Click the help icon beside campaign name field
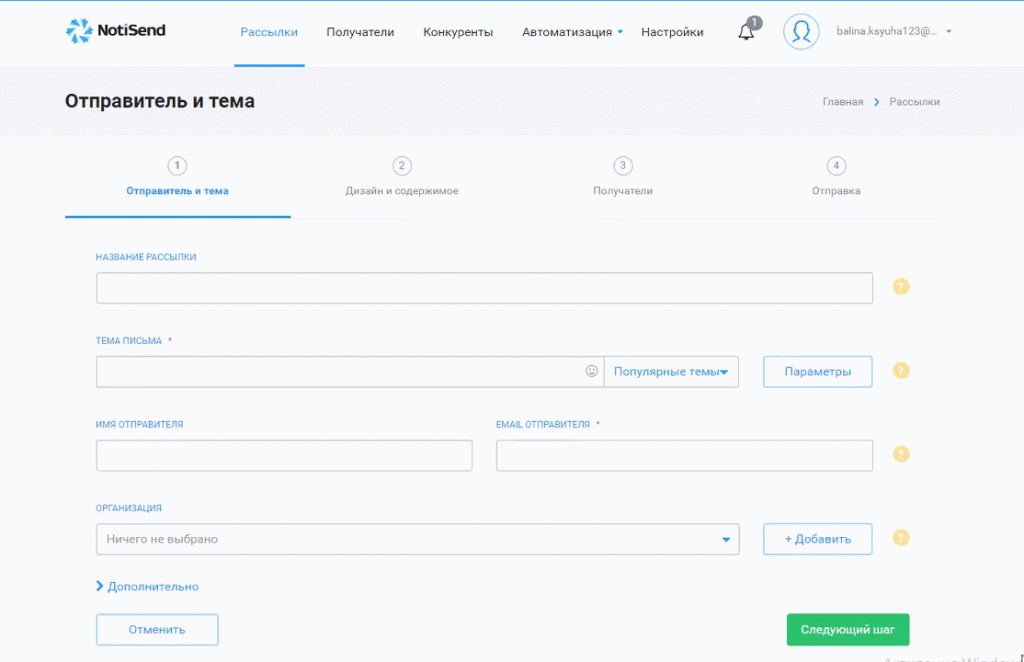 pos(900,287)
